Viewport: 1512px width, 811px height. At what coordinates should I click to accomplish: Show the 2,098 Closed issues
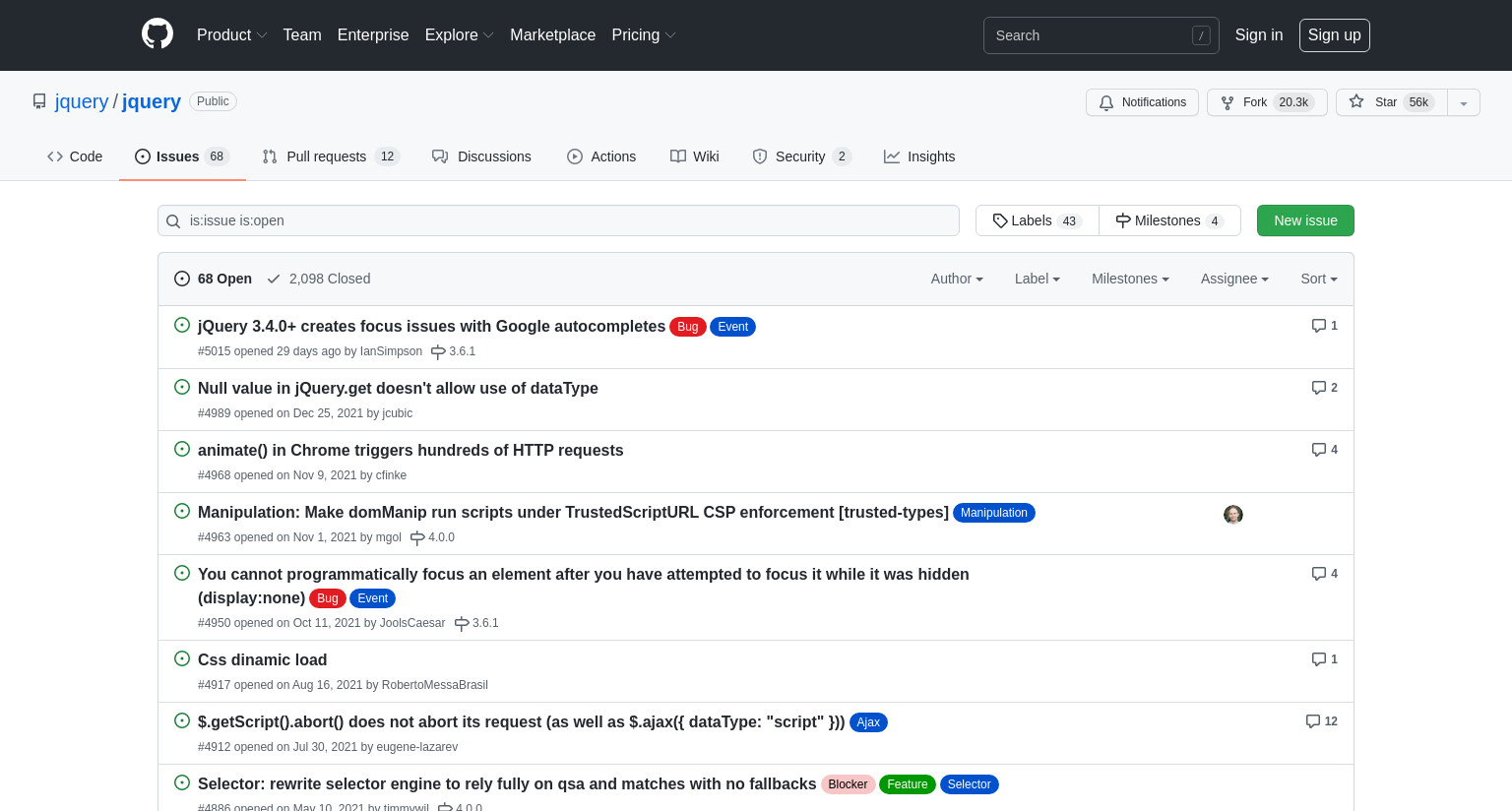tap(319, 279)
